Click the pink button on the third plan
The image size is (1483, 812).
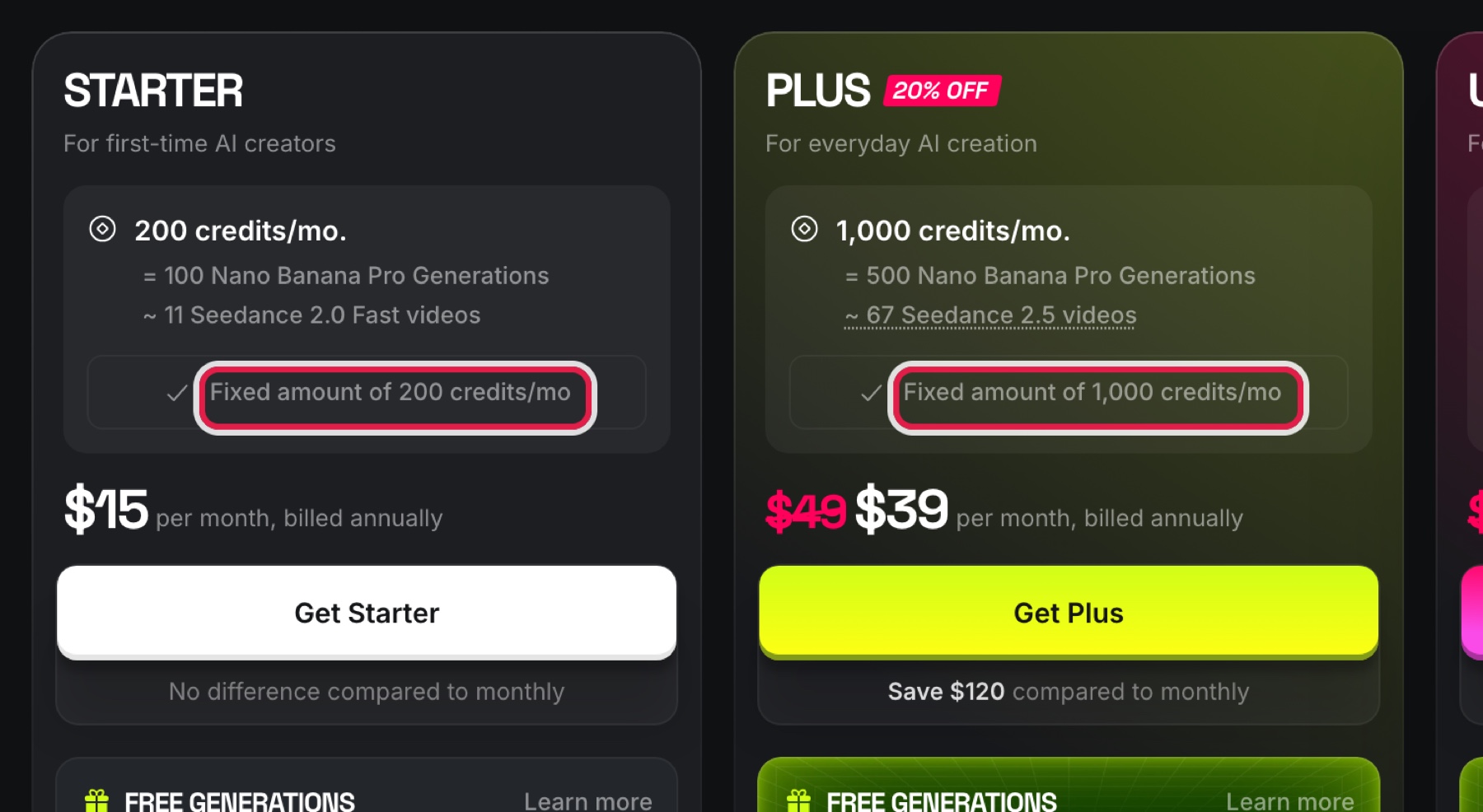pyautogui.click(x=1471, y=612)
